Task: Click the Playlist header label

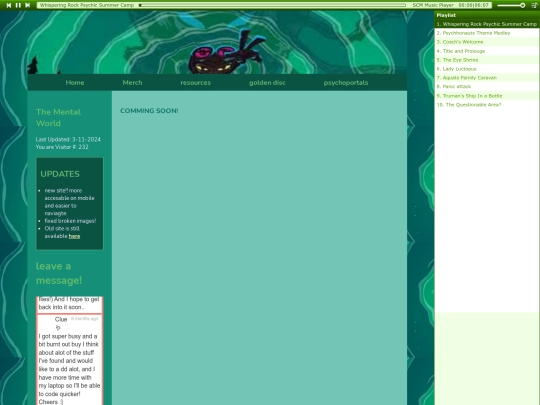Action: 446,15
